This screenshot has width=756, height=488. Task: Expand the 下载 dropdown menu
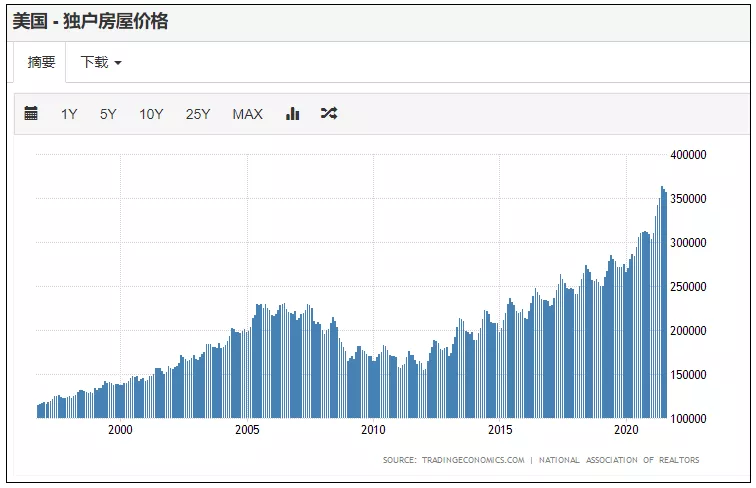pos(101,62)
